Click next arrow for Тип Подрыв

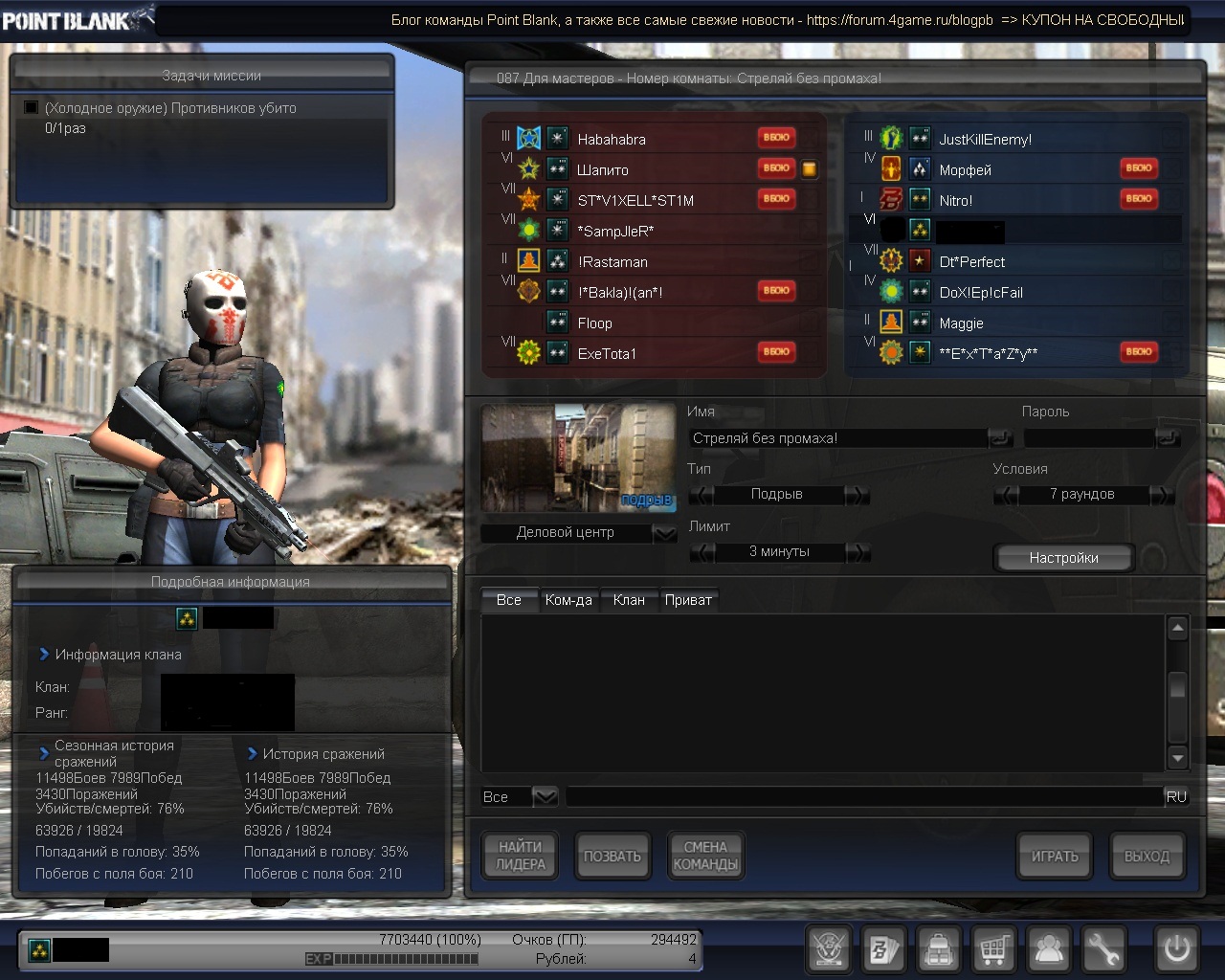point(857,495)
